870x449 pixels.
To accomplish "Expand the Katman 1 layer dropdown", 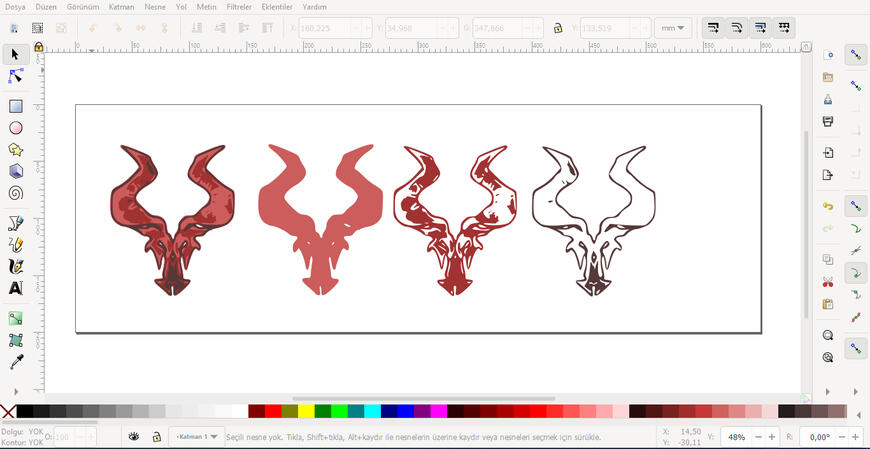I will coord(197,437).
